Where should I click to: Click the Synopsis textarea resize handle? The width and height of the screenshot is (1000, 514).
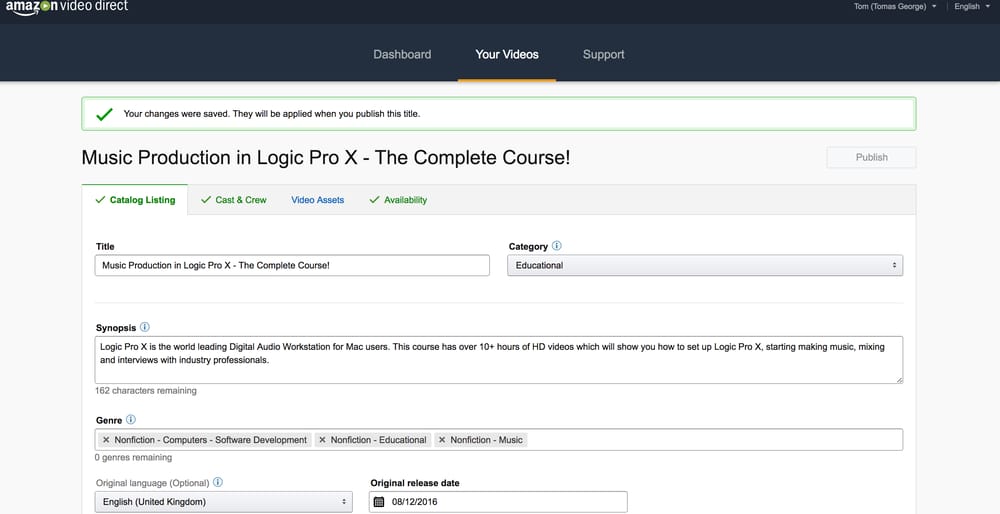tap(899, 380)
